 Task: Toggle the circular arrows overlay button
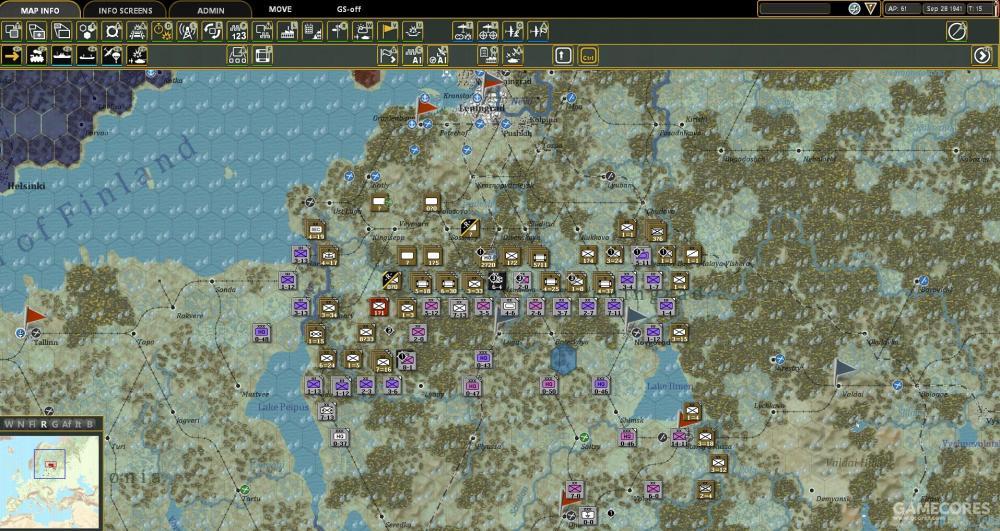tap(212, 31)
